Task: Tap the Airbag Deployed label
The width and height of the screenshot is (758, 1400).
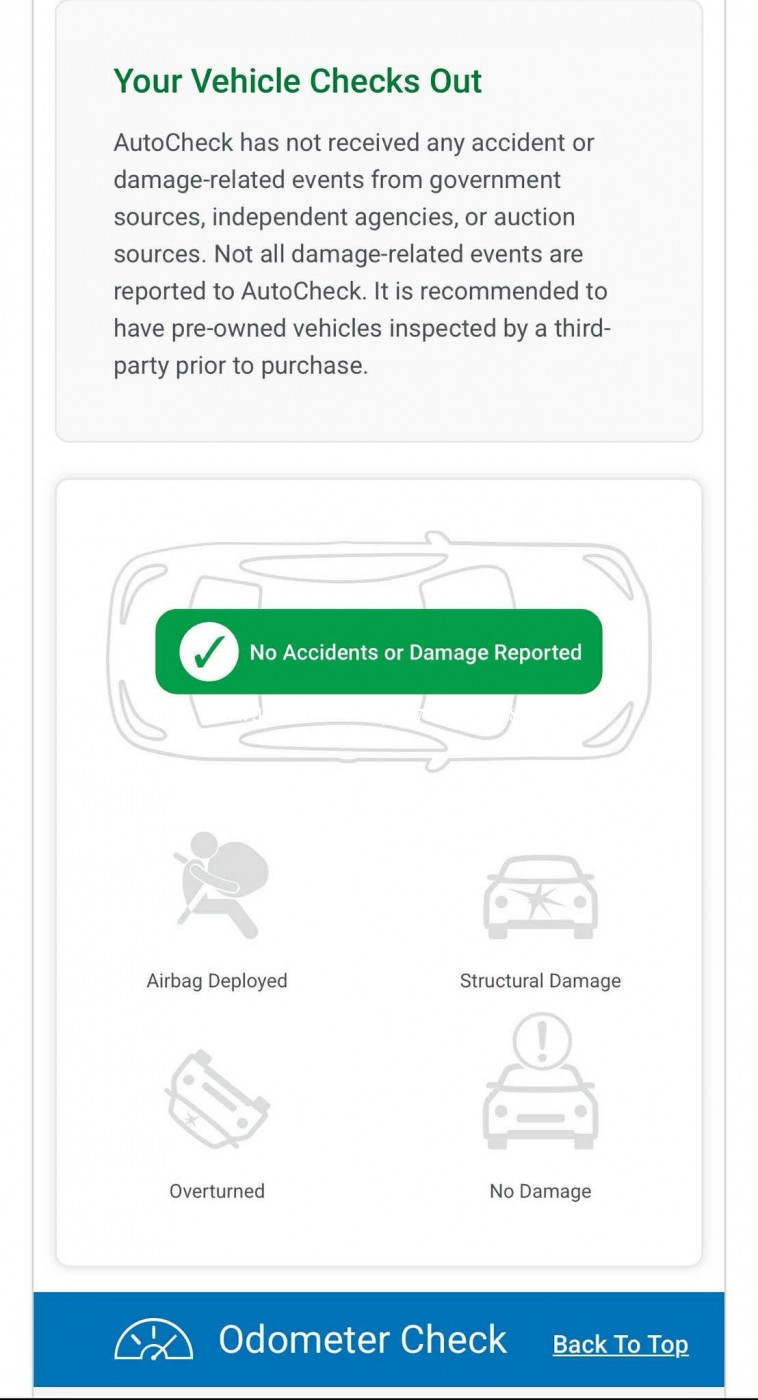Action: (x=217, y=981)
